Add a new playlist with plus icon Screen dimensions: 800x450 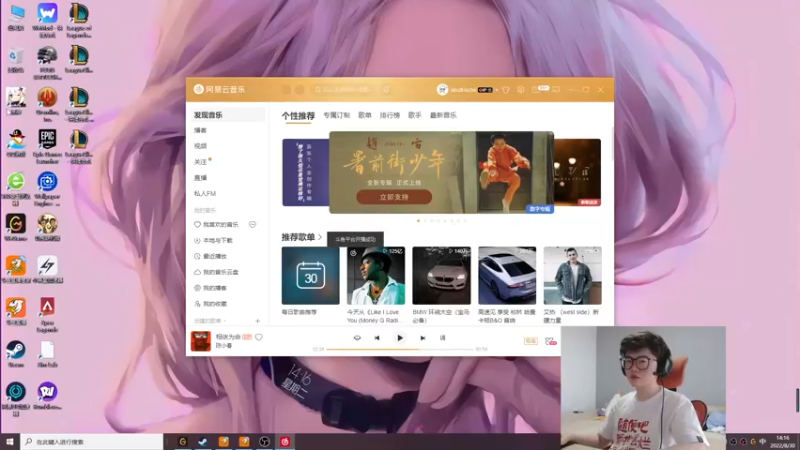coord(258,321)
